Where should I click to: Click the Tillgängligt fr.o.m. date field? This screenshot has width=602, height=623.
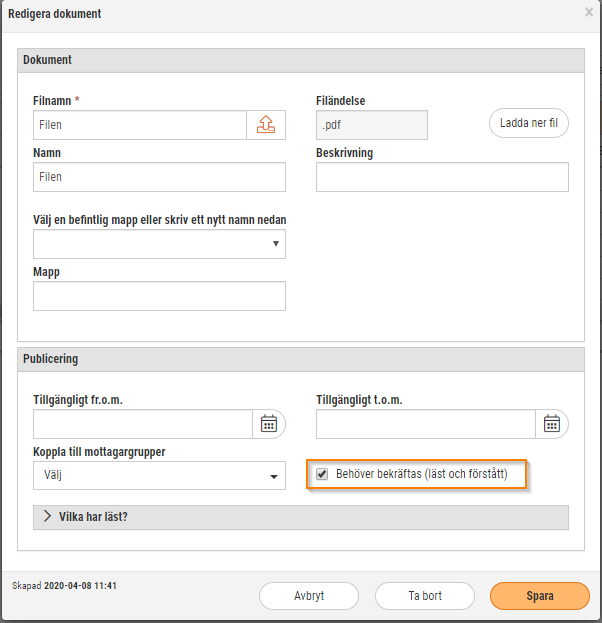[x=143, y=424]
